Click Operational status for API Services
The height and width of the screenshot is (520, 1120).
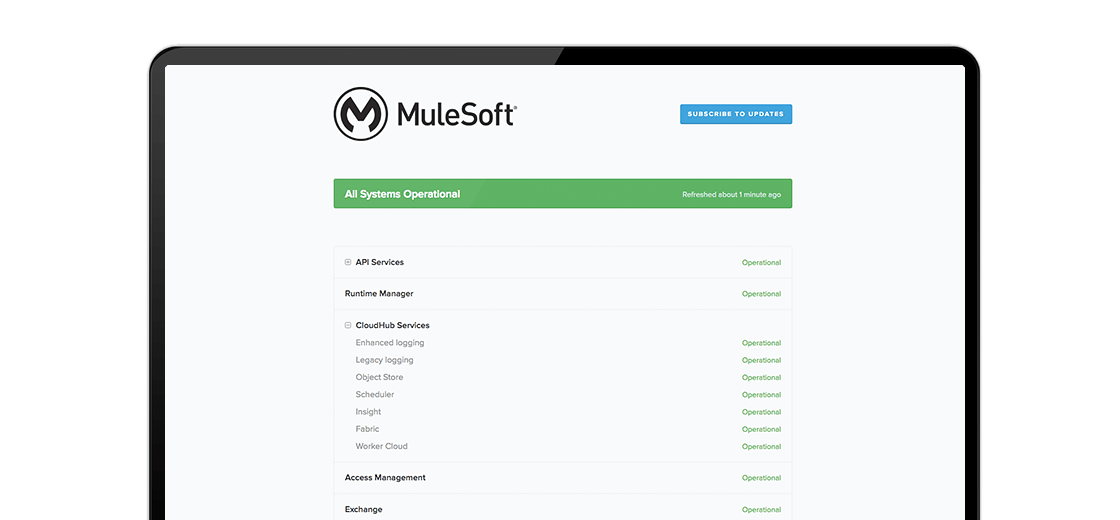pyautogui.click(x=761, y=263)
